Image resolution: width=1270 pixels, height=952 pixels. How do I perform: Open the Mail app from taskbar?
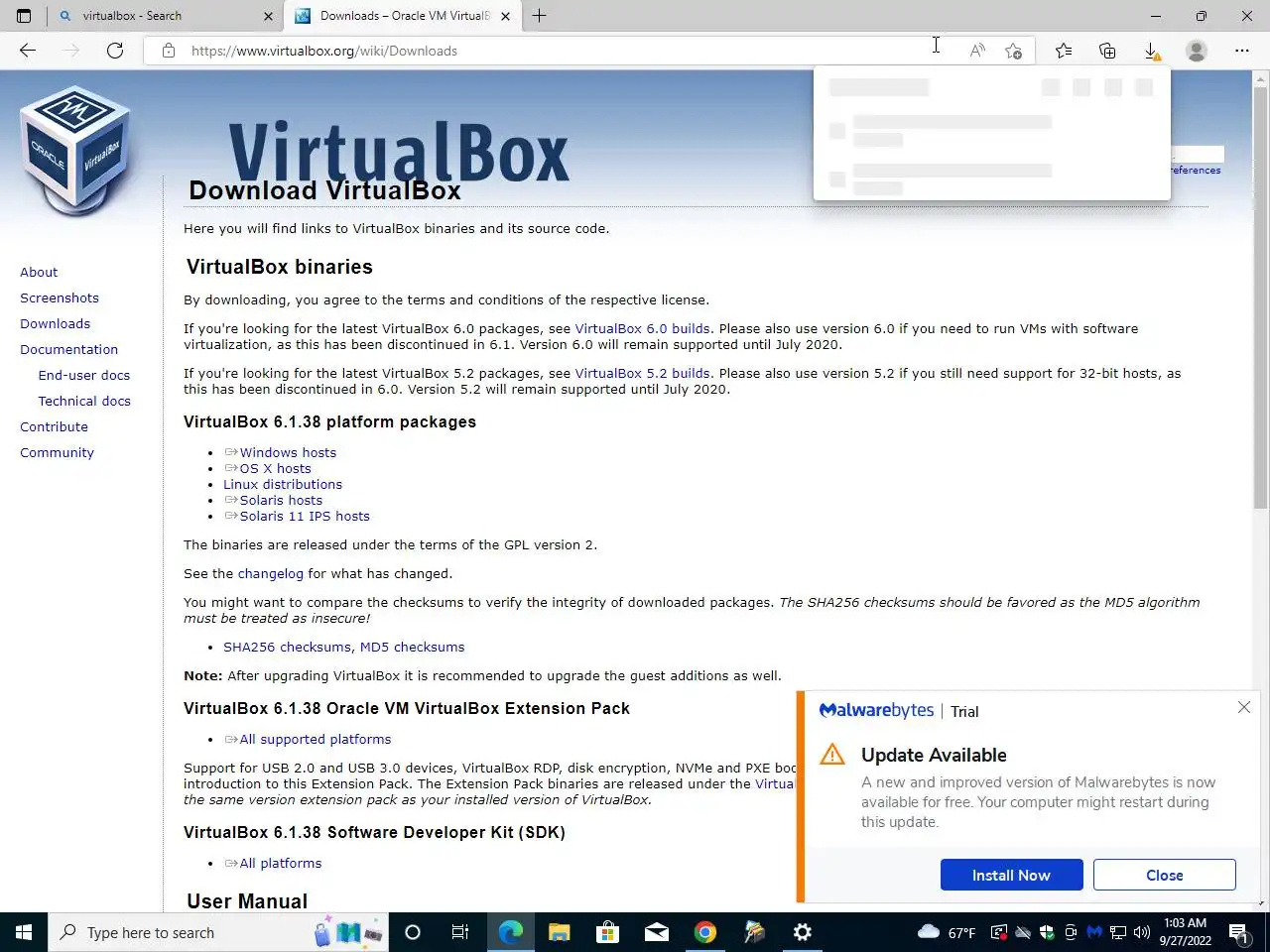[x=656, y=932]
